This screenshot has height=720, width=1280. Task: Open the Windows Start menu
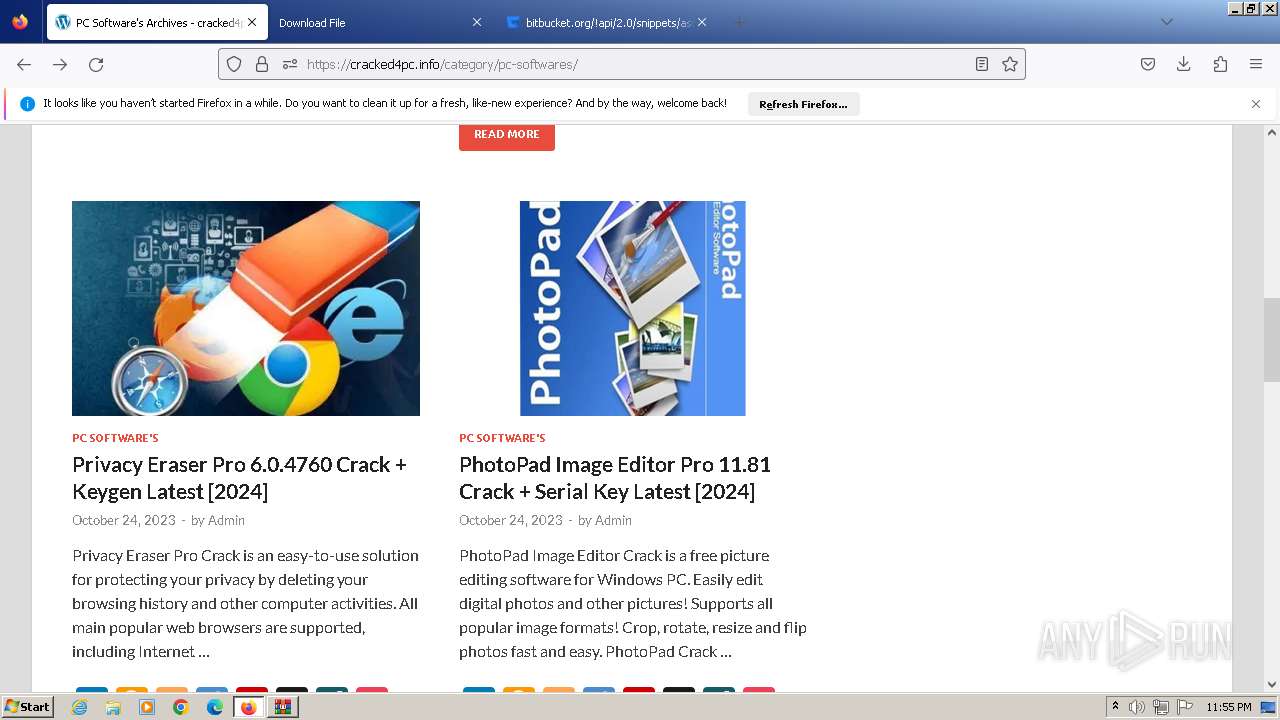tap(28, 707)
